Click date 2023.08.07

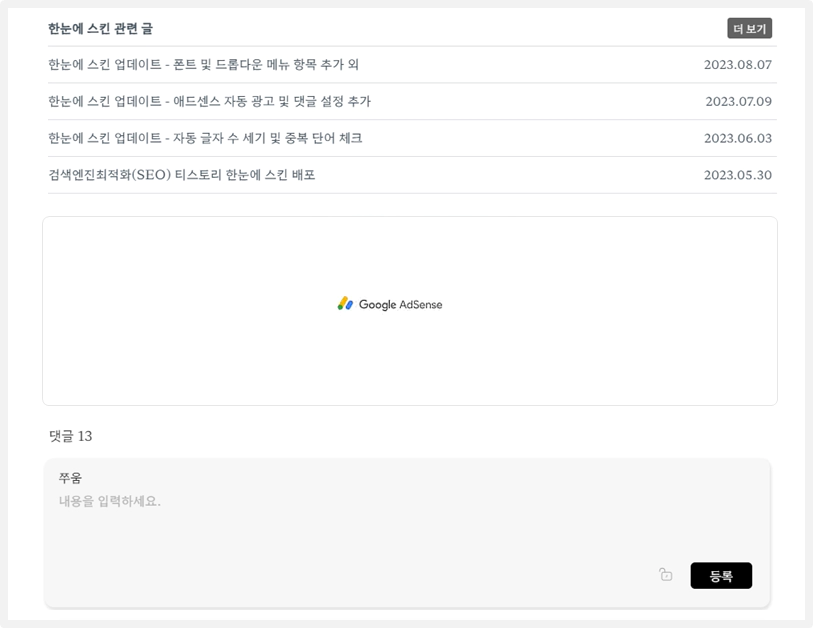[x=737, y=65]
